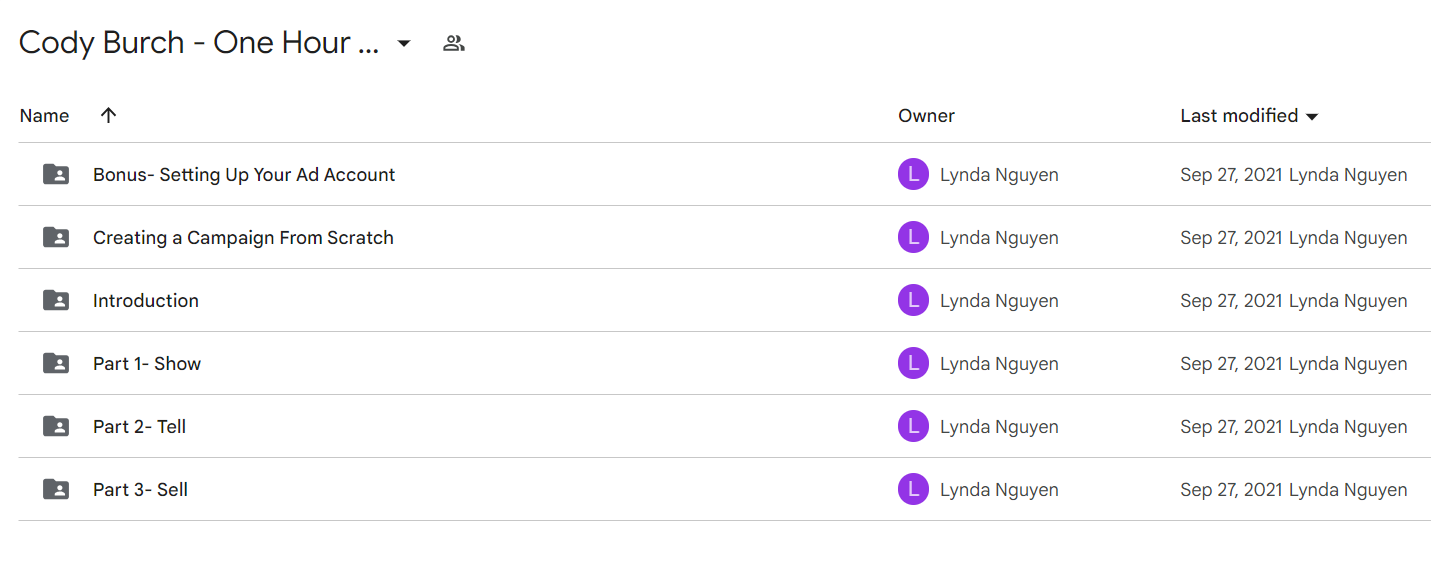The image size is (1431, 586).
Task: Click the shared folder icon for Introduction
Action: [x=56, y=300]
